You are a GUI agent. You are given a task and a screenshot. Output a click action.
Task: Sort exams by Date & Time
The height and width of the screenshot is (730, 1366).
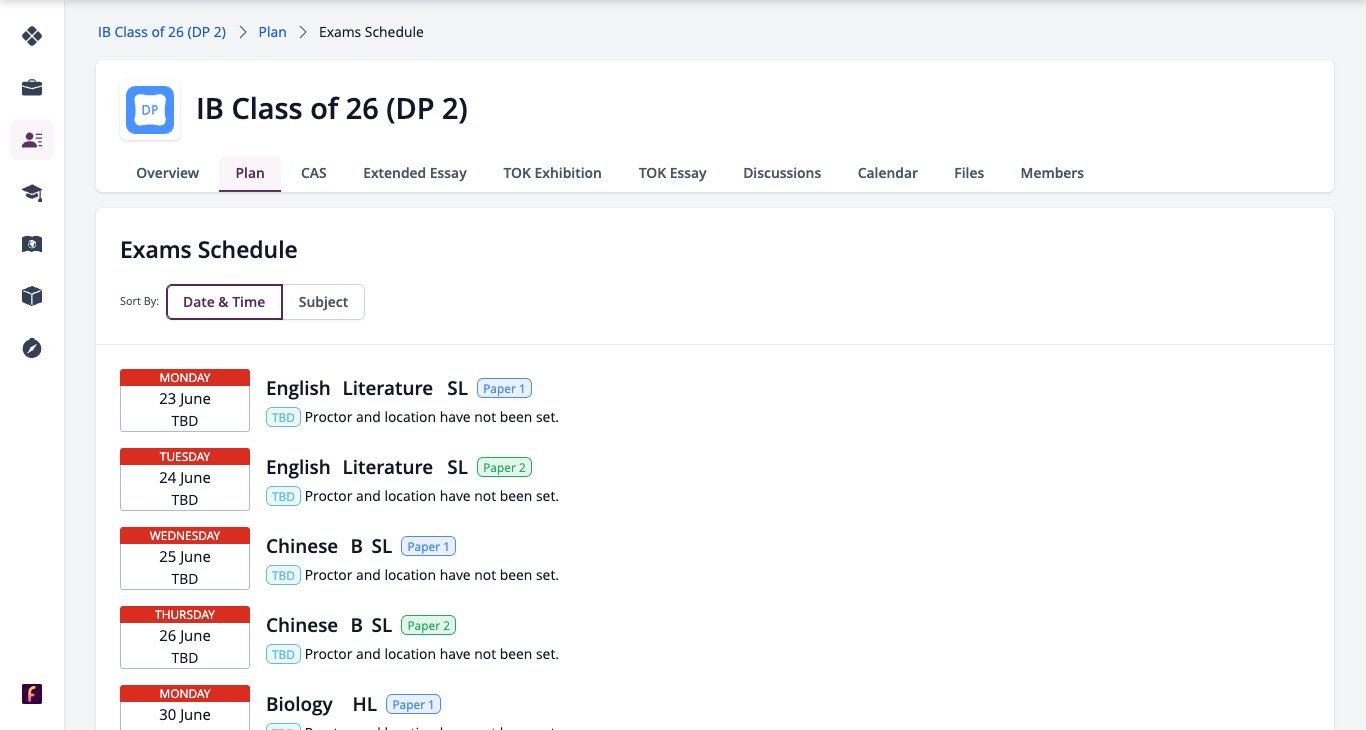pyautogui.click(x=224, y=302)
